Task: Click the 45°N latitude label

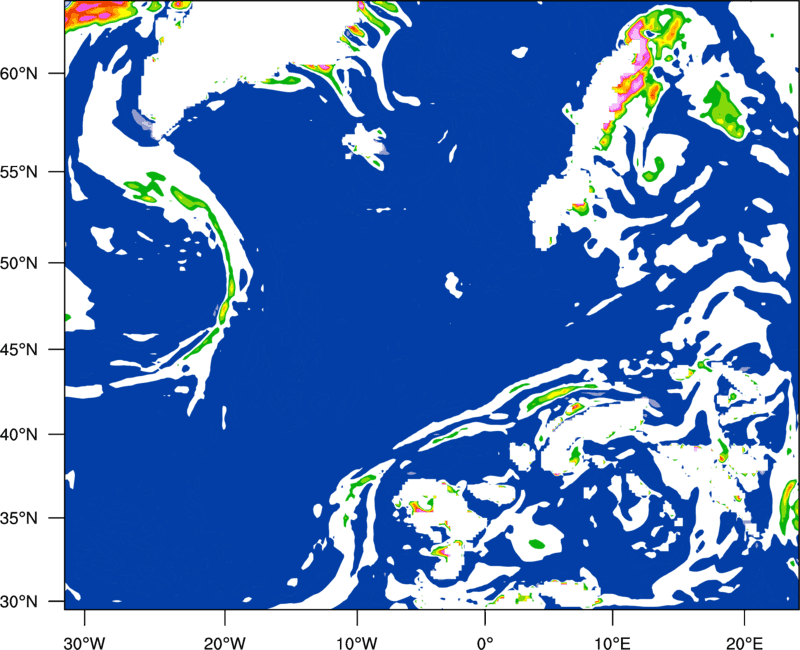Action: (19, 349)
